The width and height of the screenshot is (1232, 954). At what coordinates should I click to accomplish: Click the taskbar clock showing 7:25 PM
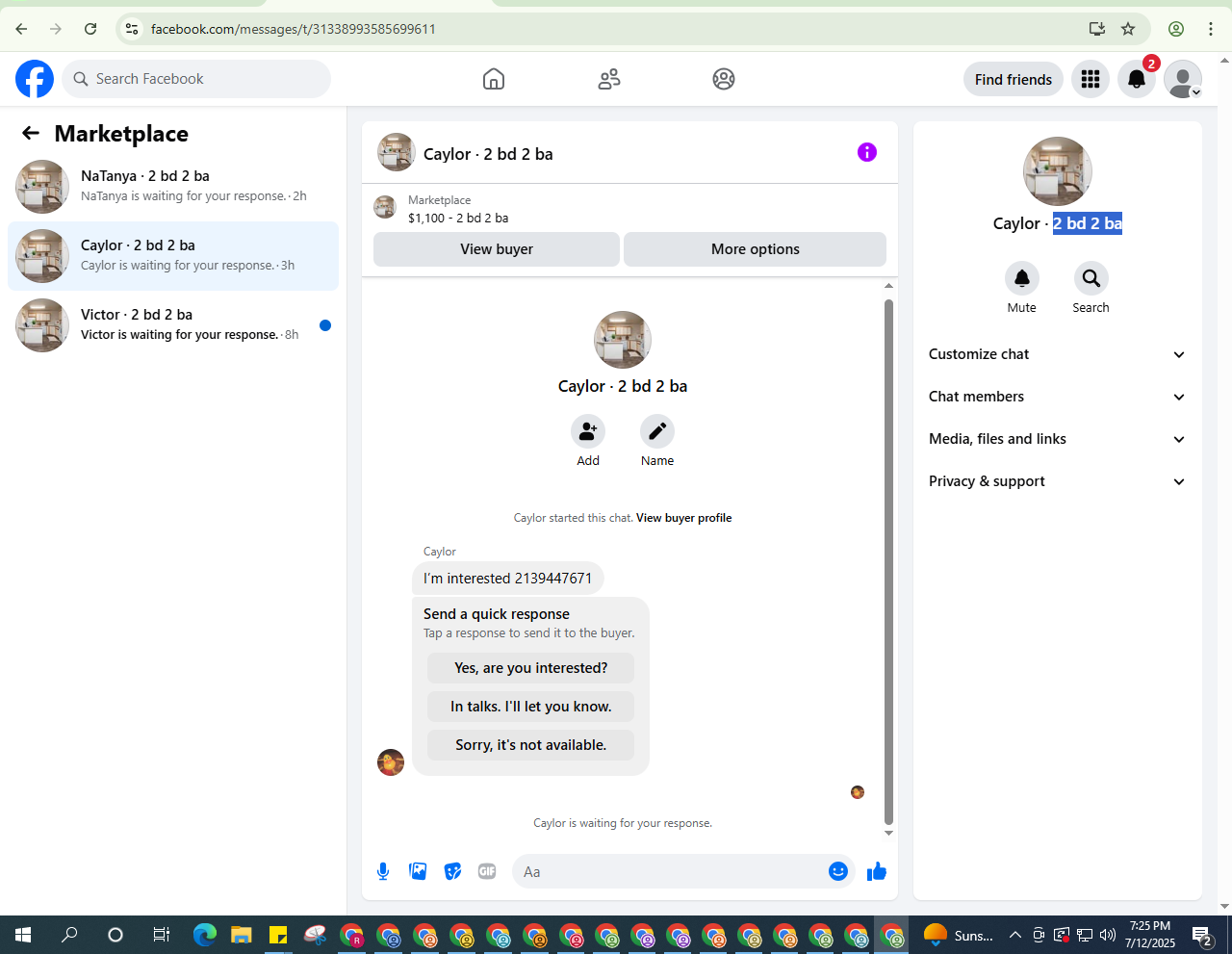tap(1150, 935)
